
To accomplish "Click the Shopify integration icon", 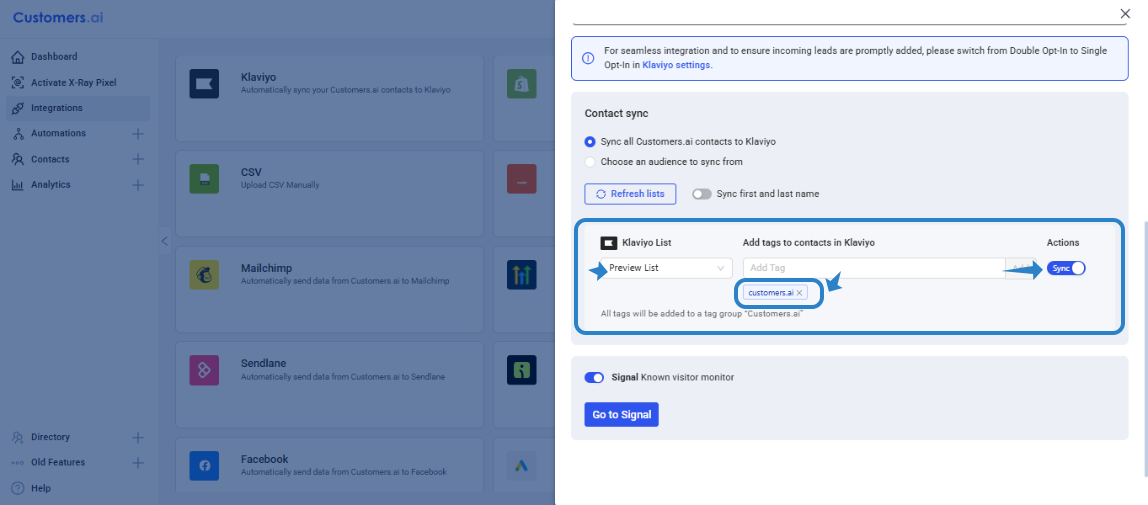I will tap(522, 84).
